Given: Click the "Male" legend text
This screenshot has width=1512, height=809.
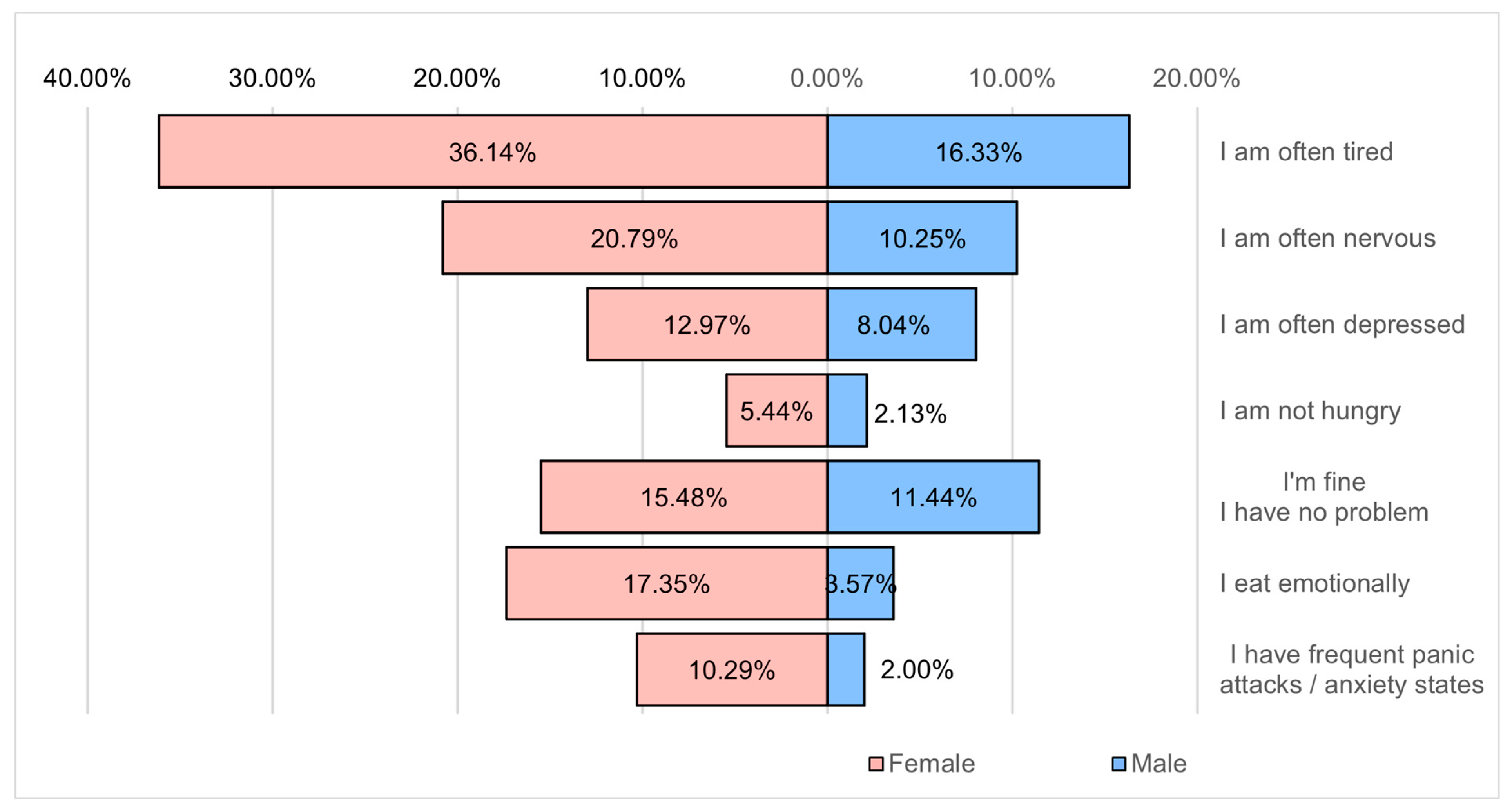Looking at the screenshot, I should pyautogui.click(x=1158, y=764).
